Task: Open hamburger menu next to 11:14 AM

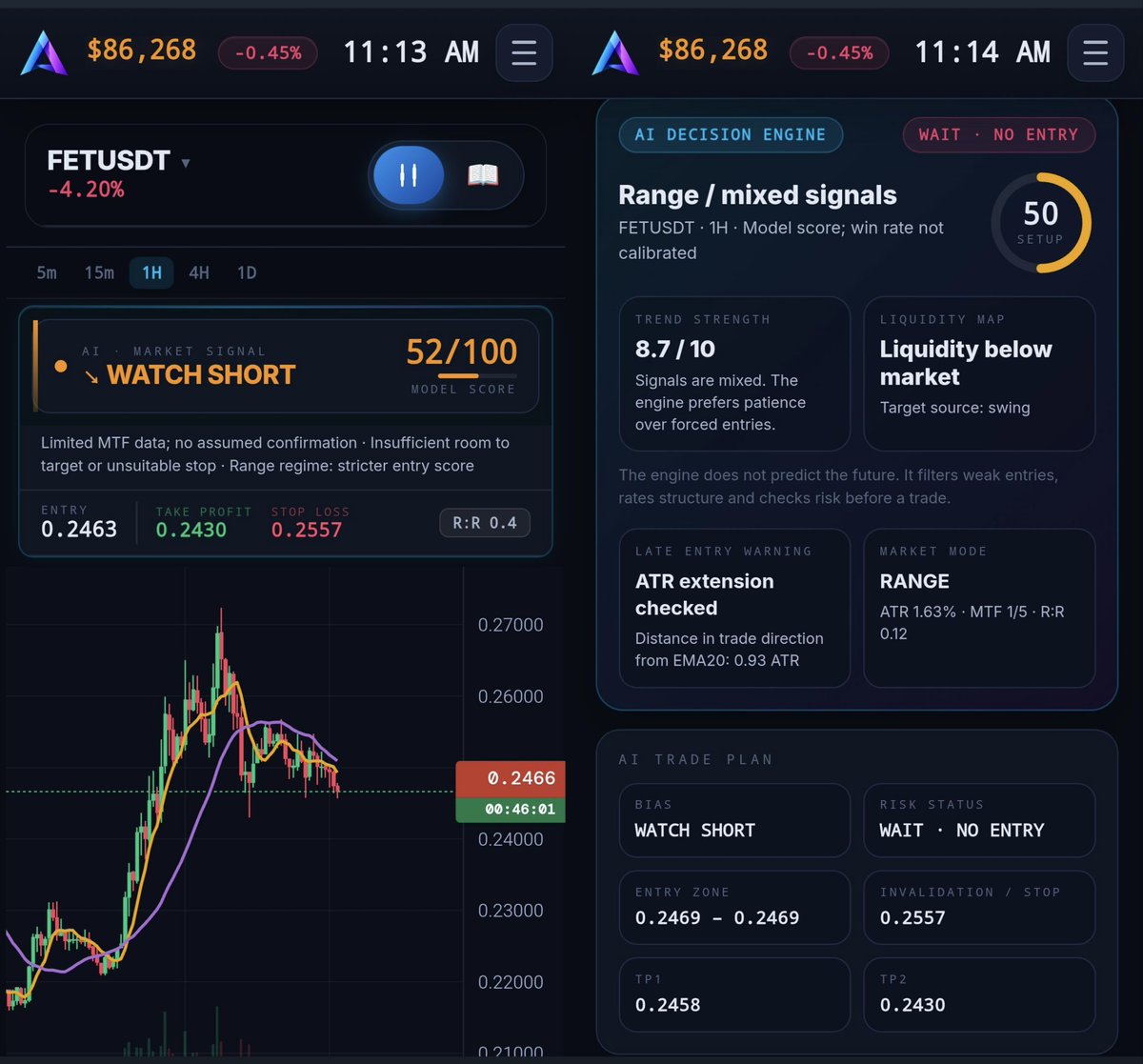Action: coord(1095,52)
